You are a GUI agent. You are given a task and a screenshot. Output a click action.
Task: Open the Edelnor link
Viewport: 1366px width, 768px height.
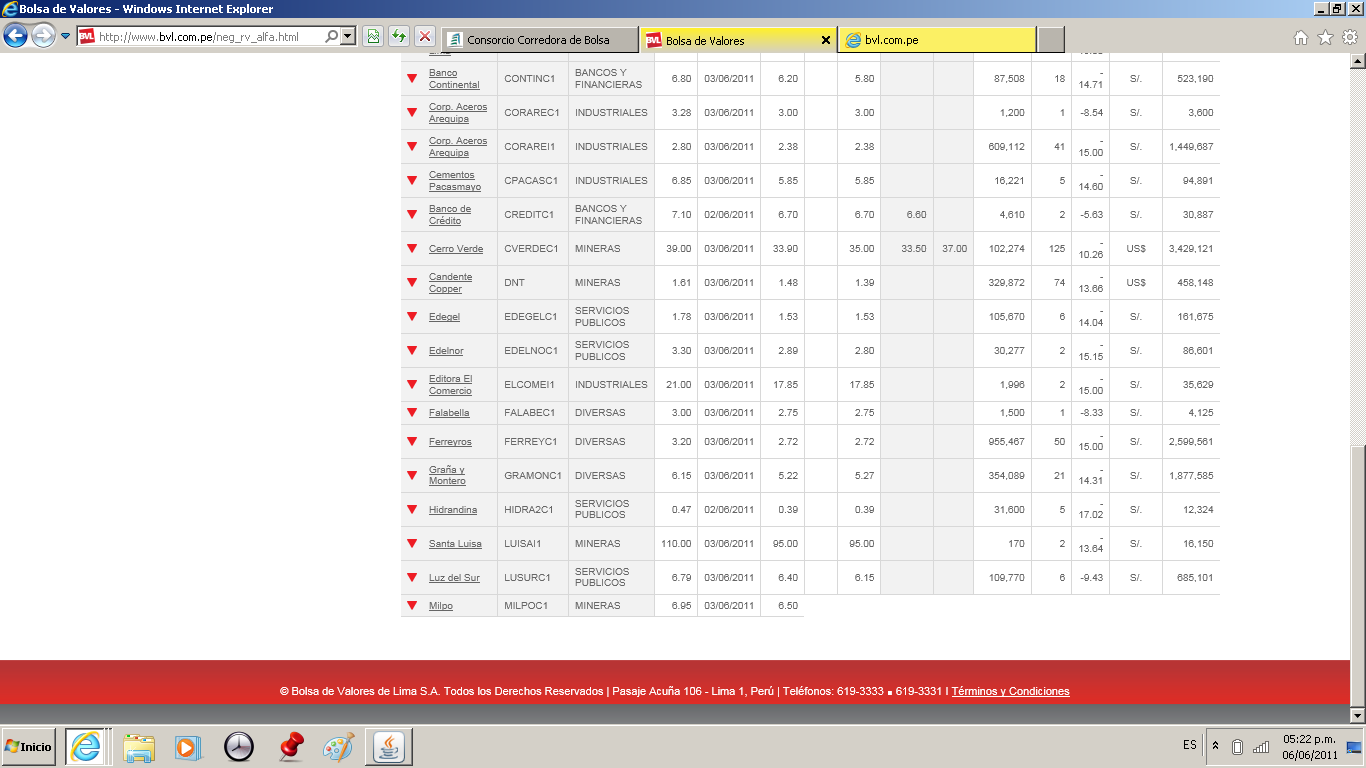[446, 351]
